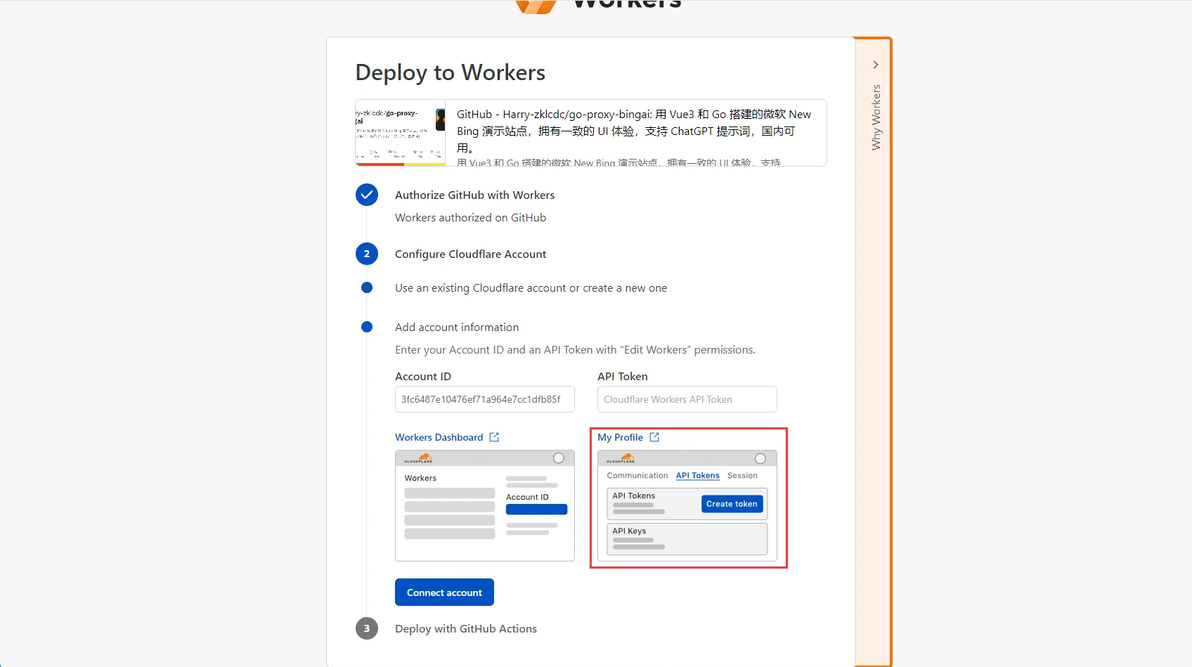
Task: Click the Cloudflare logo in the Workers Dashboard illustration
Action: (418, 459)
